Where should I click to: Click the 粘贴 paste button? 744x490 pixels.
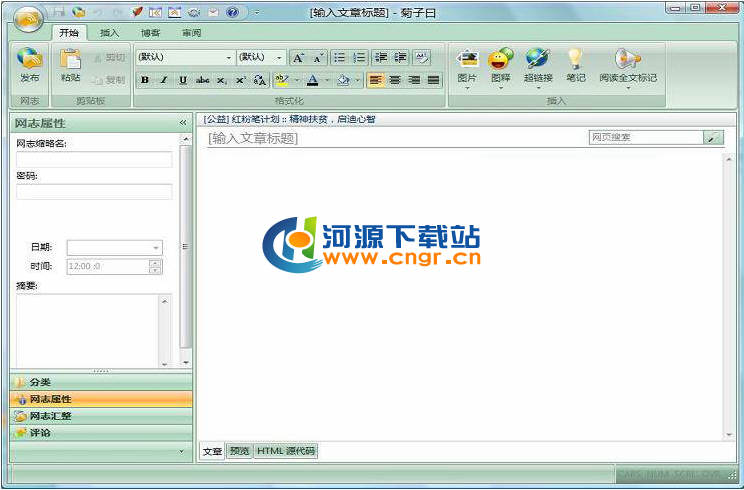pos(70,67)
